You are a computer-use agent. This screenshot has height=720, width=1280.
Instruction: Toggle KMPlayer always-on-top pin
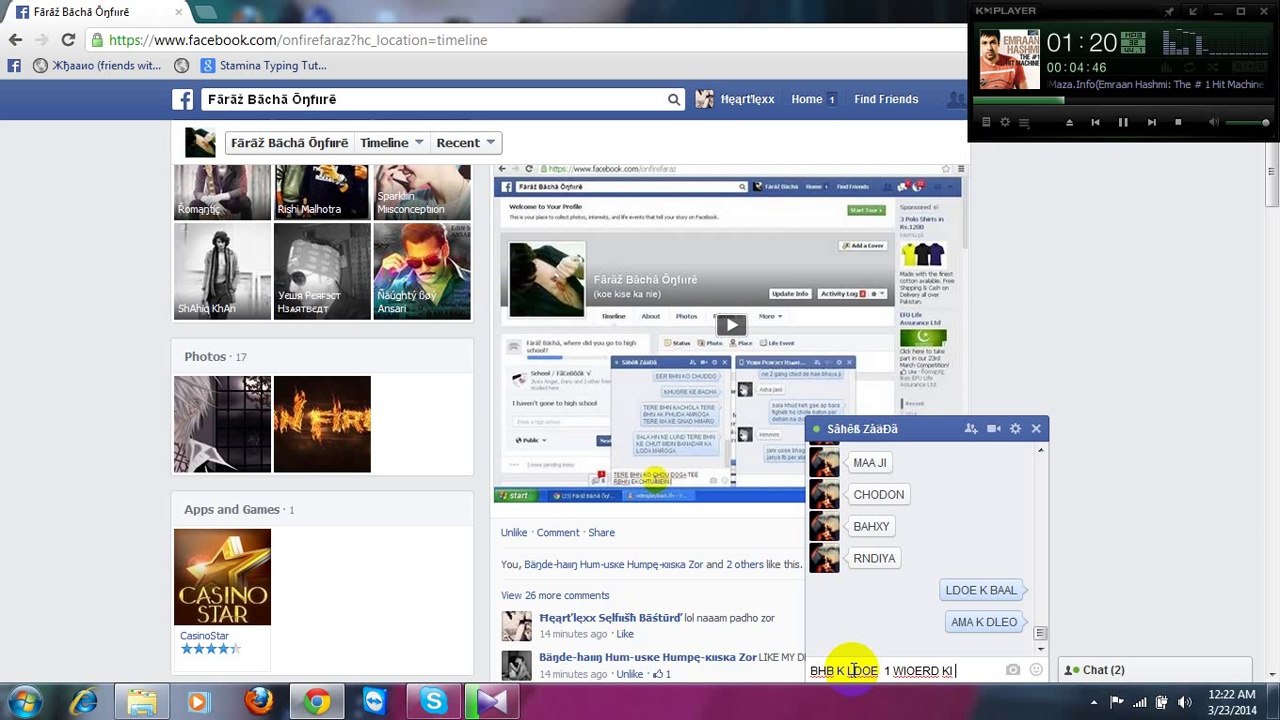(1169, 11)
